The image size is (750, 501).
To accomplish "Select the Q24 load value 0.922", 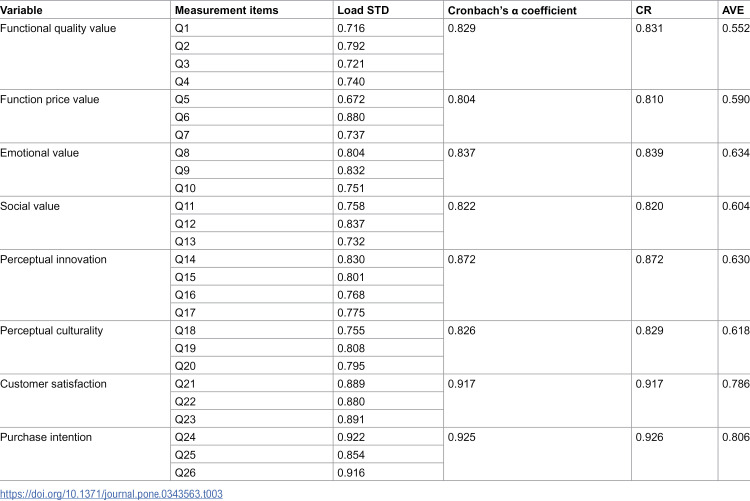I will pos(351,437).
